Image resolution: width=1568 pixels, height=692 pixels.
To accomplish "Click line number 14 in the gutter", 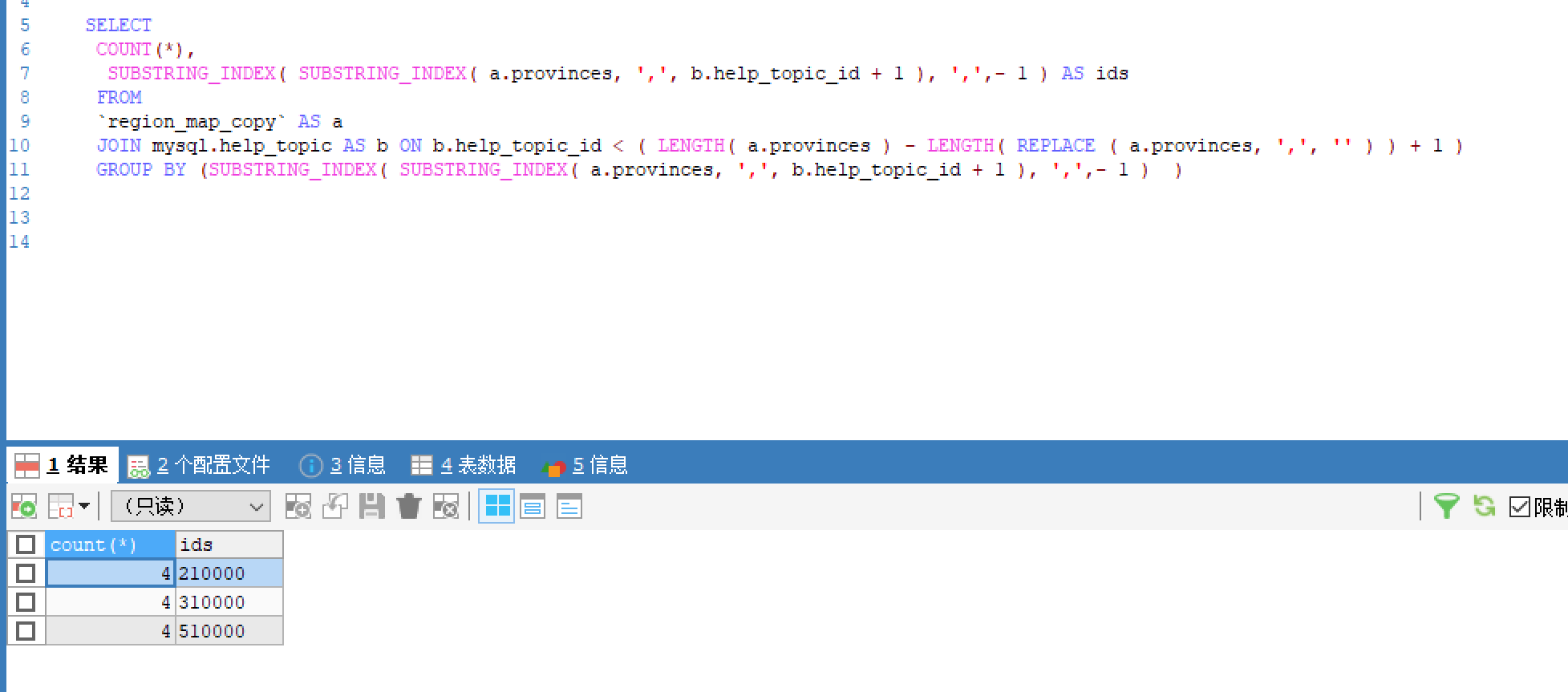I will (x=19, y=242).
